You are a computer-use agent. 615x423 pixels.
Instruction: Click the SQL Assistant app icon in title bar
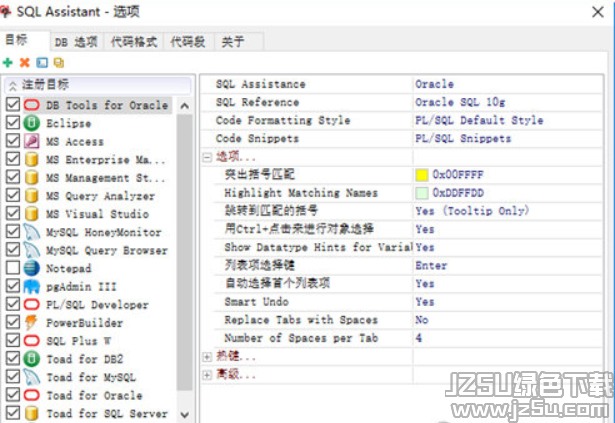(5, 11)
